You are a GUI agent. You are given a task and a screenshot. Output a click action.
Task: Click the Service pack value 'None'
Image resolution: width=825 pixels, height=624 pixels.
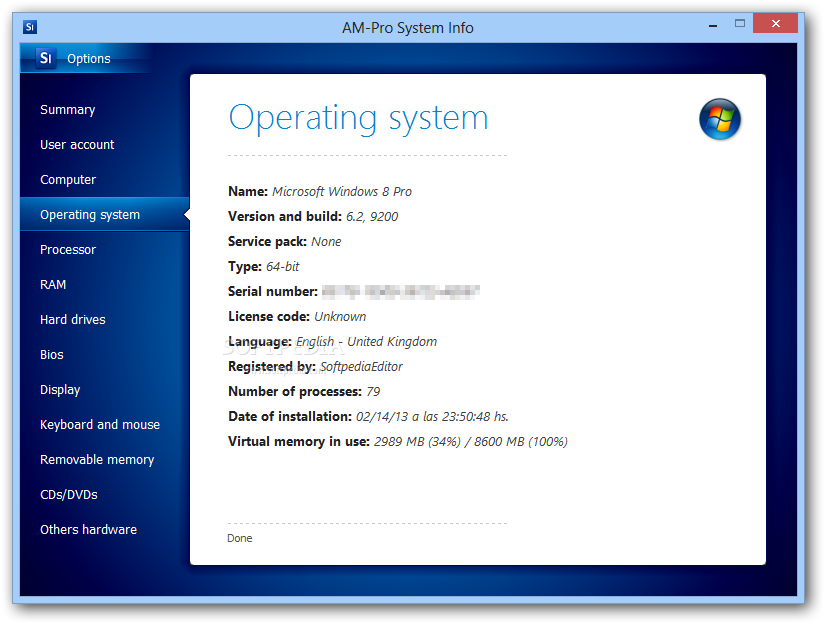(x=326, y=241)
